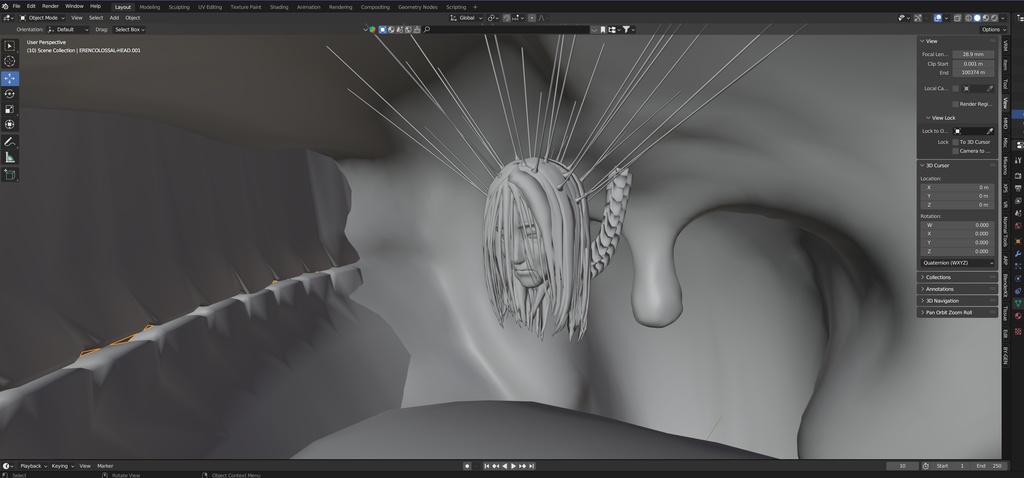Click the Select Box tool icon
Image resolution: width=1024 pixels, height=478 pixels.
point(10,46)
